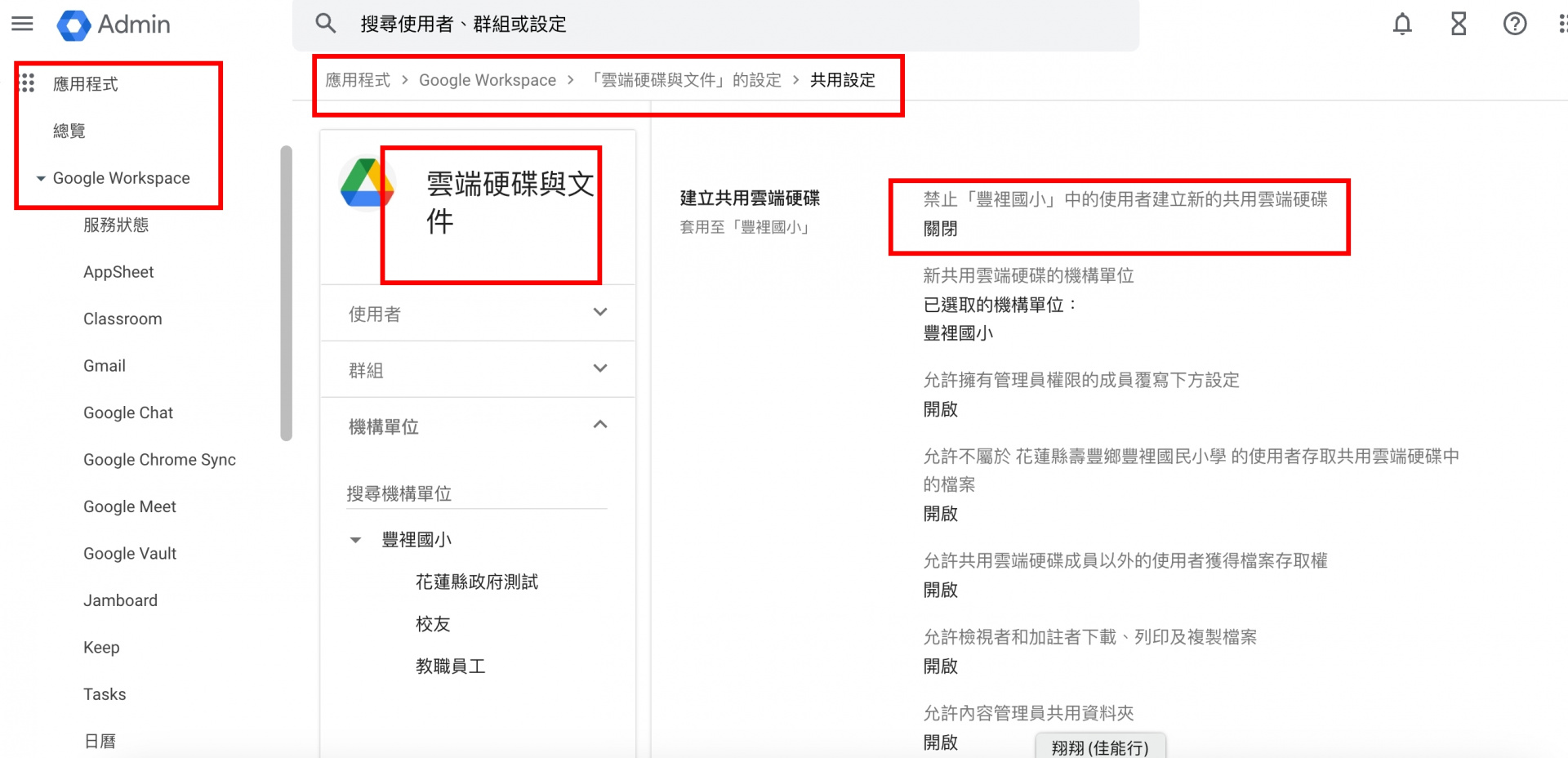Screen dimensions: 1568x758
Task: Click the 搜尋機構單位 search field
Action: pyautogui.click(x=476, y=493)
